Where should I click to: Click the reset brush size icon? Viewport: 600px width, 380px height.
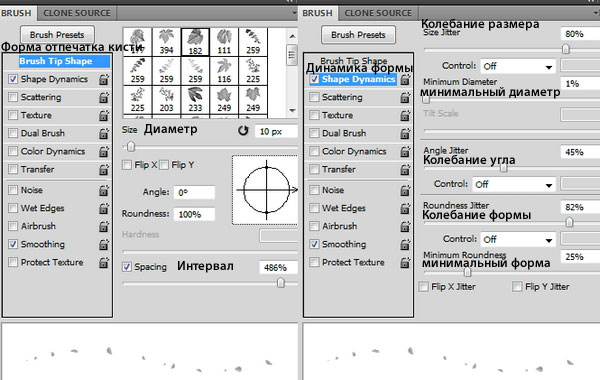point(243,131)
